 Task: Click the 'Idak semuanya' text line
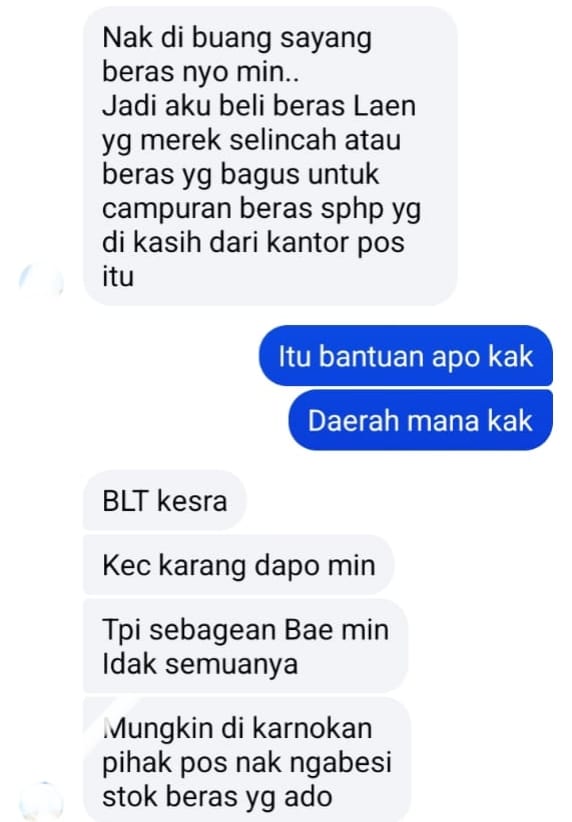[x=200, y=664]
